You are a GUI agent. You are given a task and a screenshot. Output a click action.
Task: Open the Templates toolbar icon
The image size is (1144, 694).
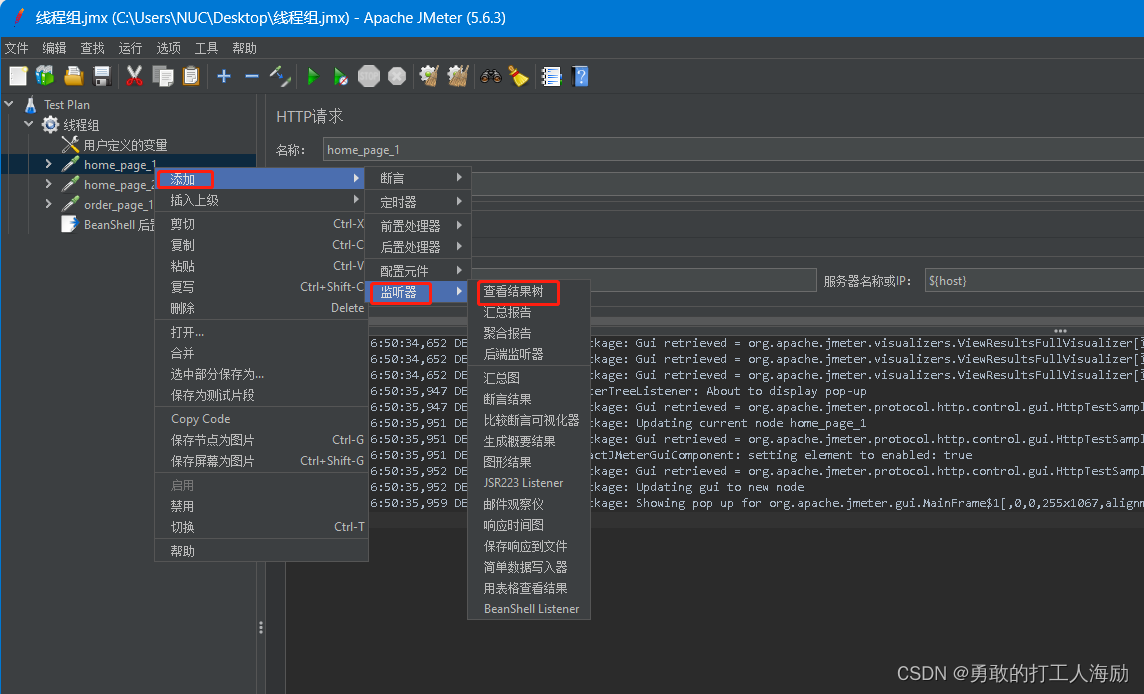click(45, 76)
